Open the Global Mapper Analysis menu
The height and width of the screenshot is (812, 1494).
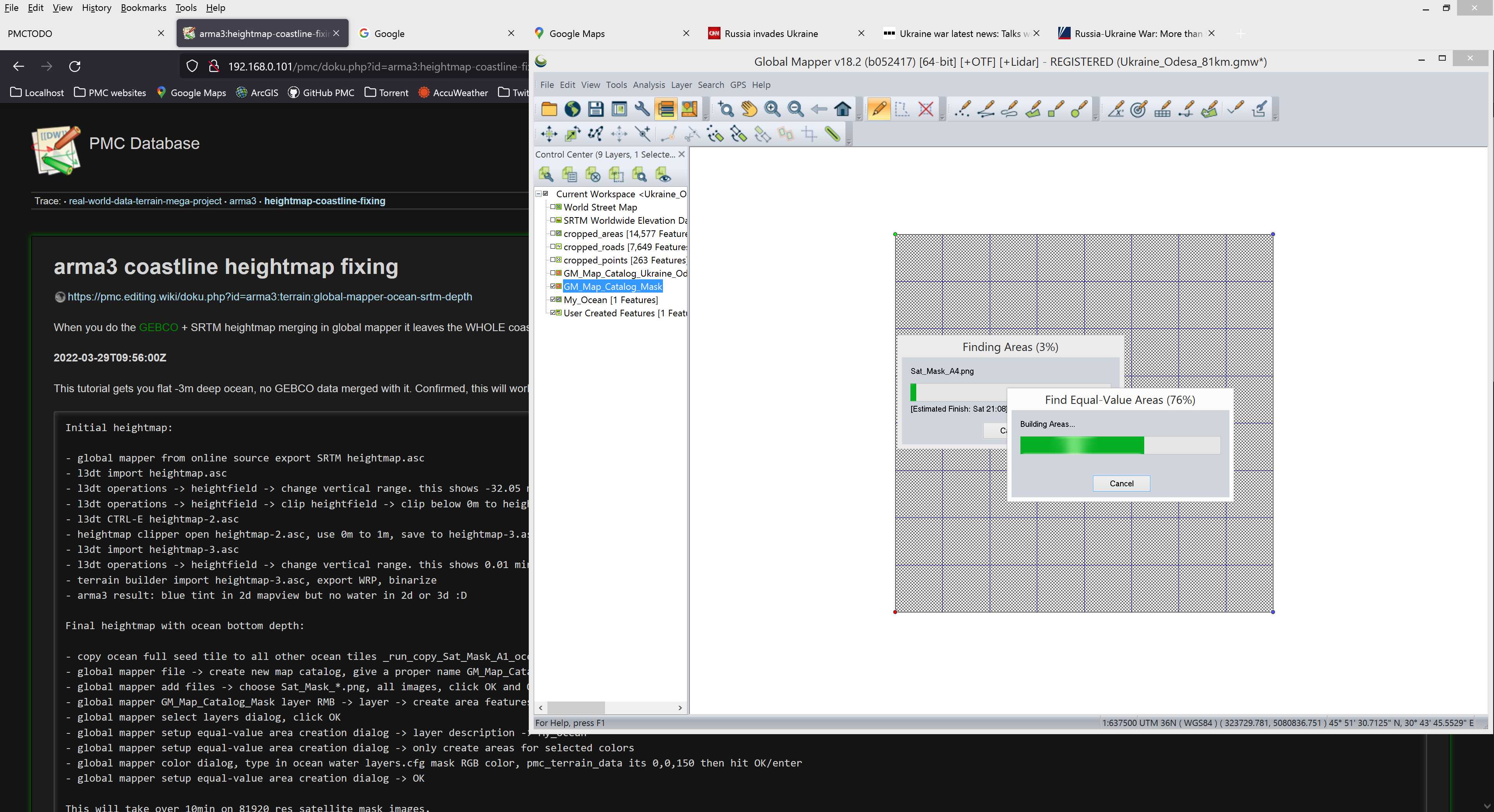(649, 85)
